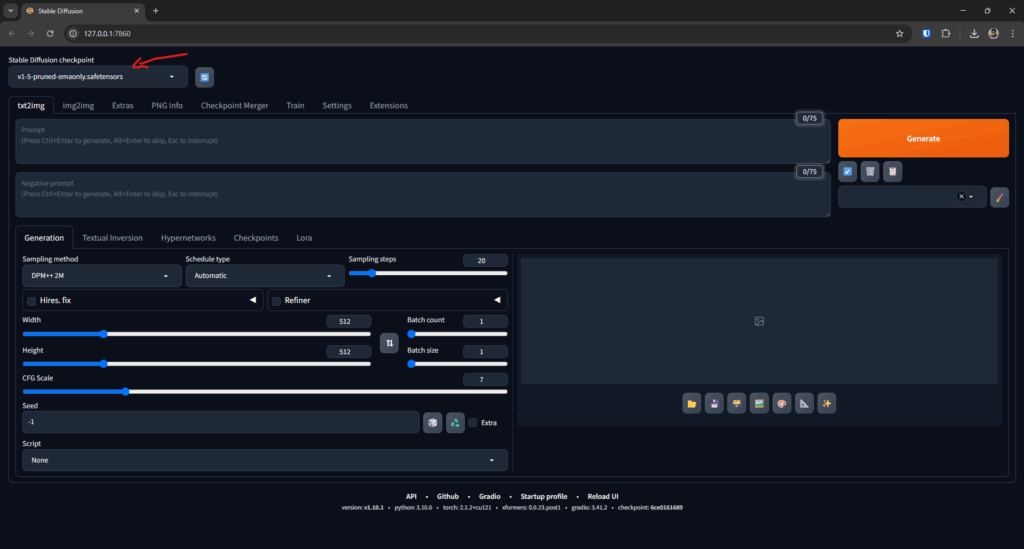Viewport: 1024px width, 549px height.
Task: Clear the selected style with X icon
Action: click(x=961, y=196)
